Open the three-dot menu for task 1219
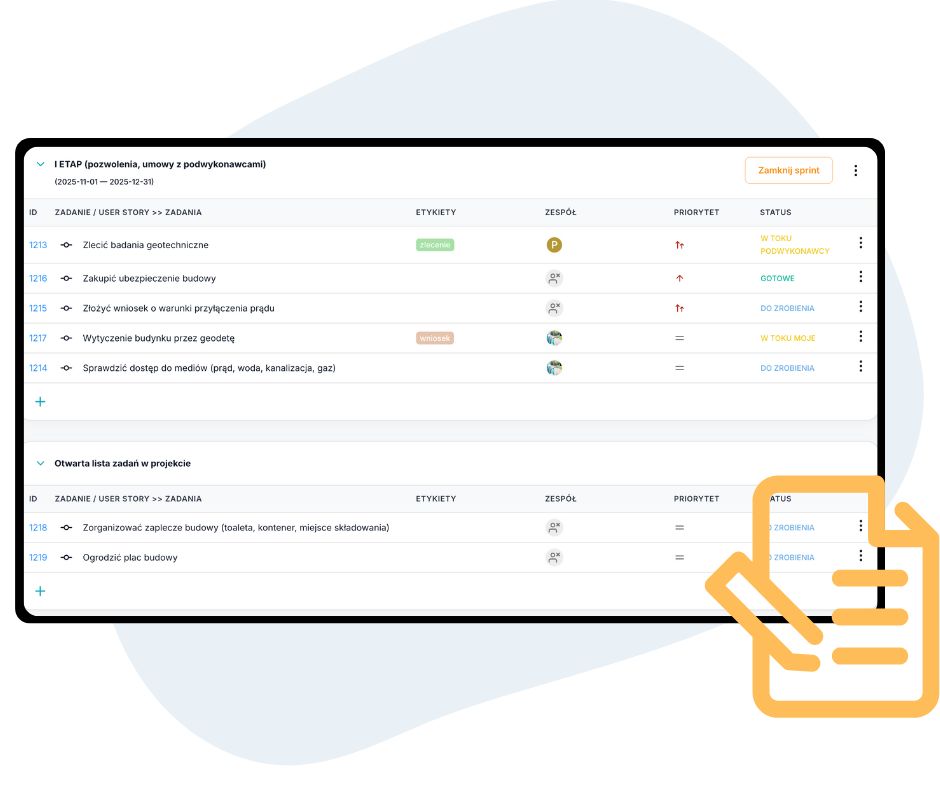 pyautogui.click(x=860, y=556)
